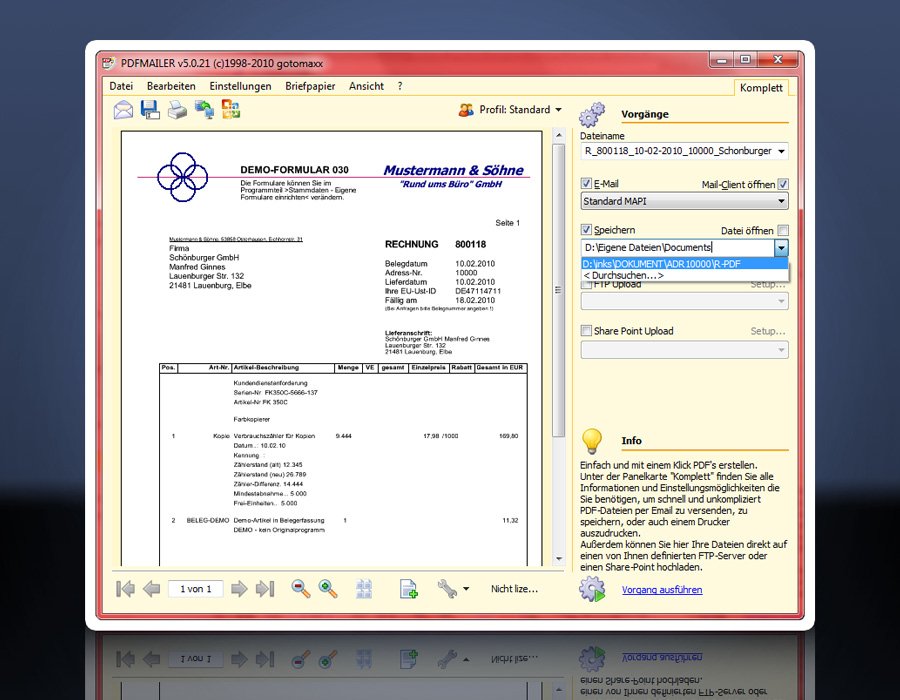
Task: Open the Briefpapier menu
Action: point(310,86)
